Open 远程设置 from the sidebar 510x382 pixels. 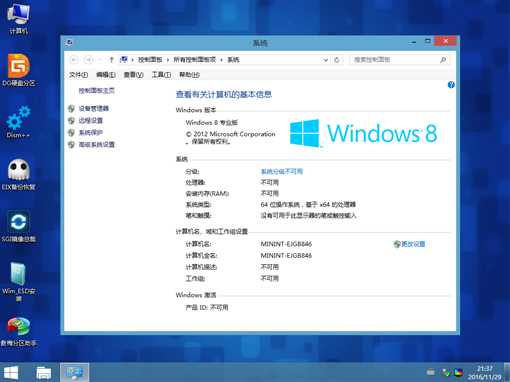pyautogui.click(x=91, y=120)
